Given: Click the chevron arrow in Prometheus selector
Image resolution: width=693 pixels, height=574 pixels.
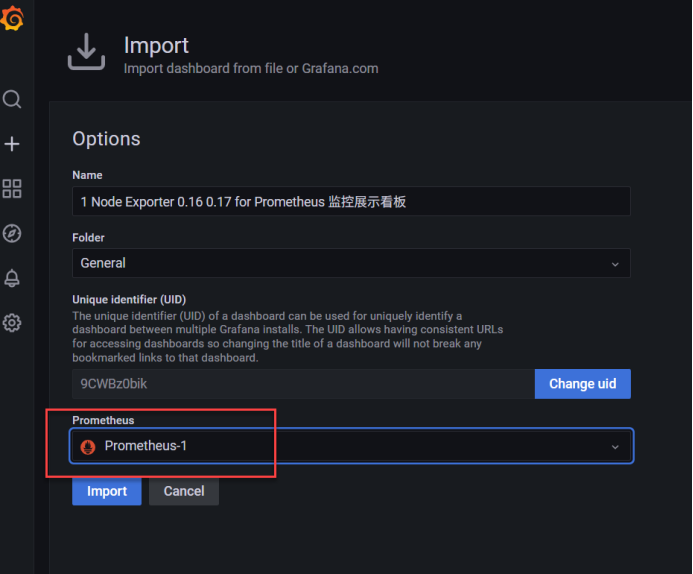Looking at the screenshot, I should click(x=615, y=447).
